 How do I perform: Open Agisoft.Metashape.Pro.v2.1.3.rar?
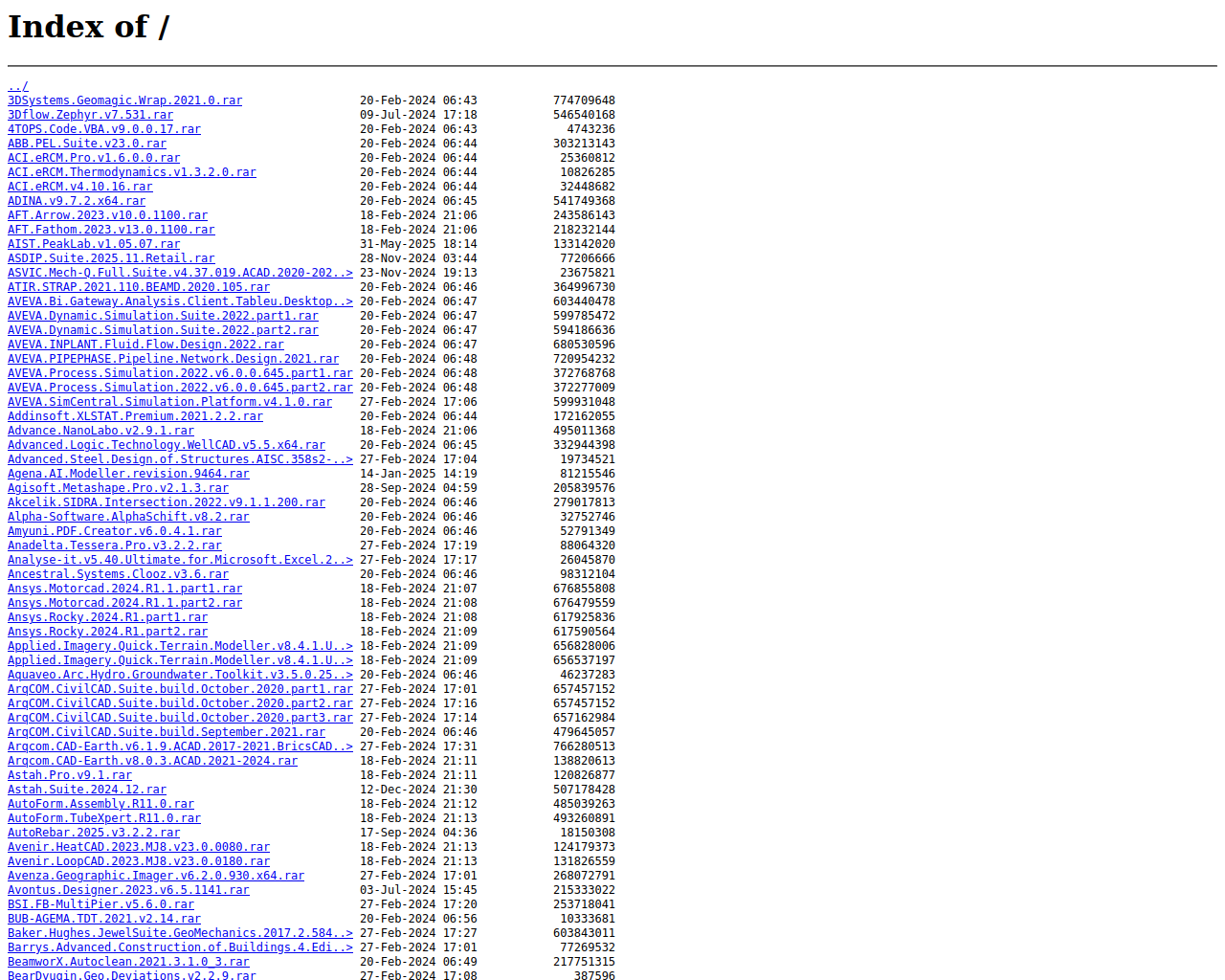118,488
